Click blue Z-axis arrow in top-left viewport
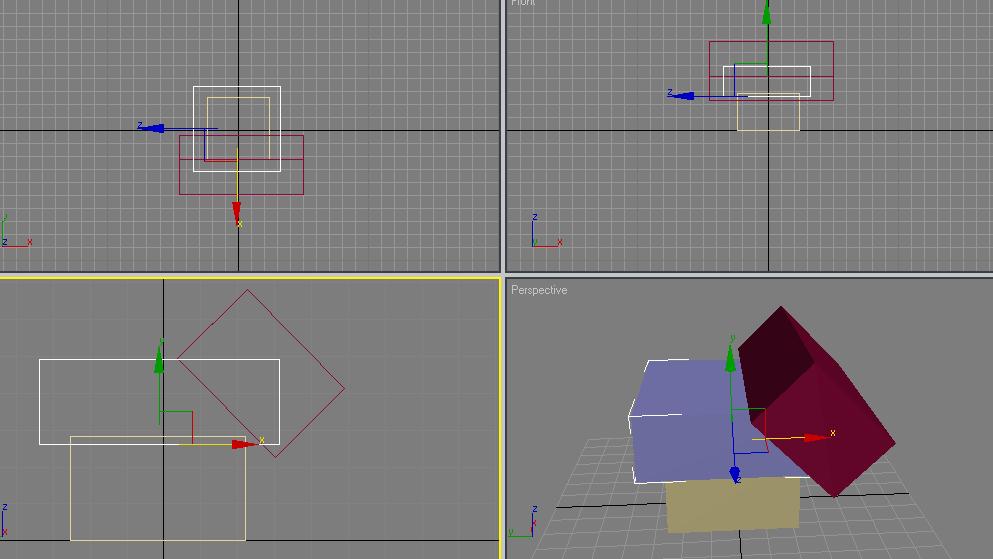 coord(152,129)
